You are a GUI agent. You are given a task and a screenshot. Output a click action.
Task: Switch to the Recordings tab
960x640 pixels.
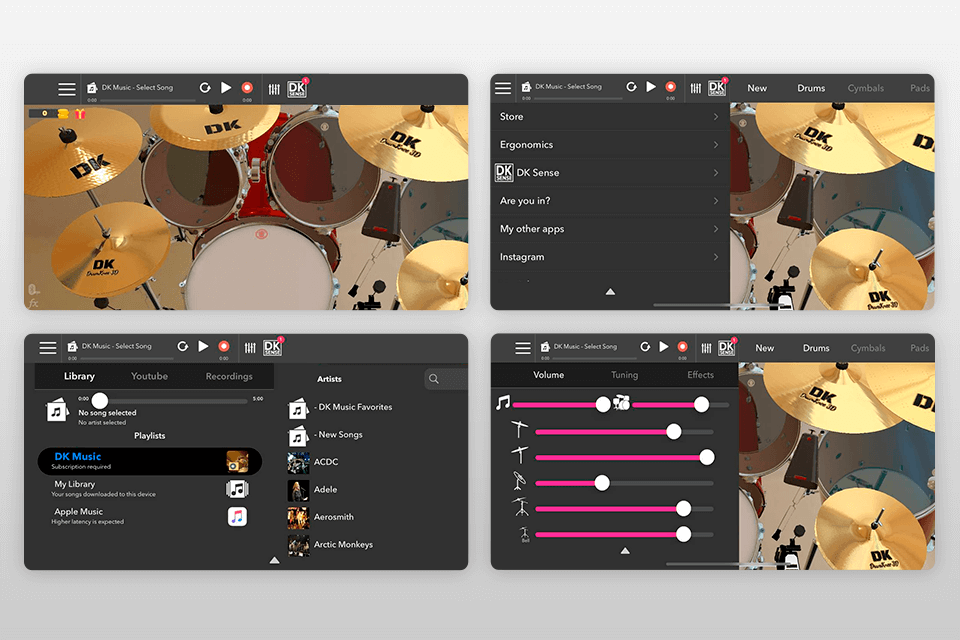[x=229, y=376]
